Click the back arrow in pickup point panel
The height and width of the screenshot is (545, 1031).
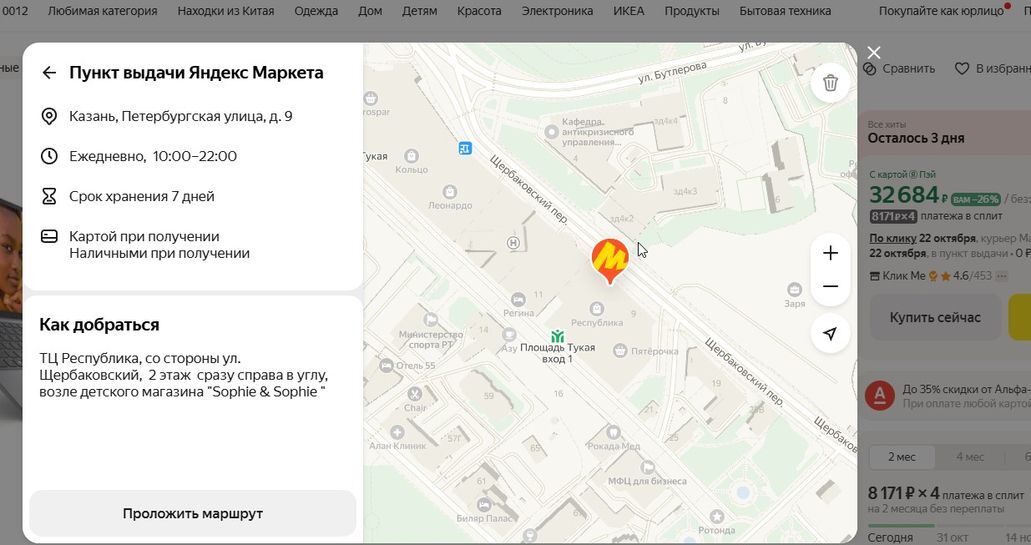click(49, 72)
